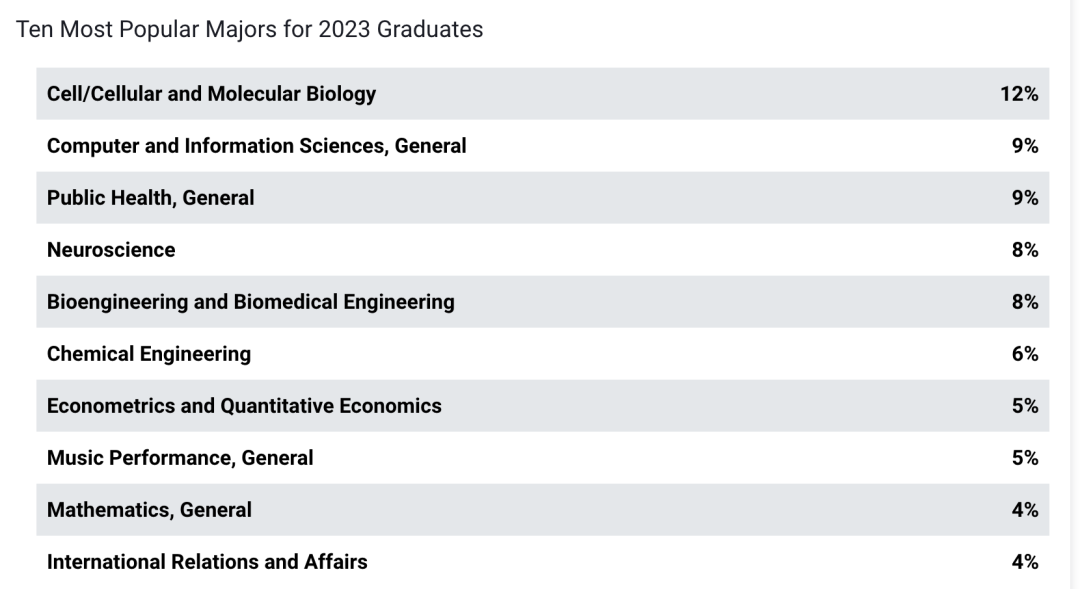Click the 9% value beside Computer and Information Sciences
The width and height of the screenshot is (1080, 589).
click(x=1025, y=146)
